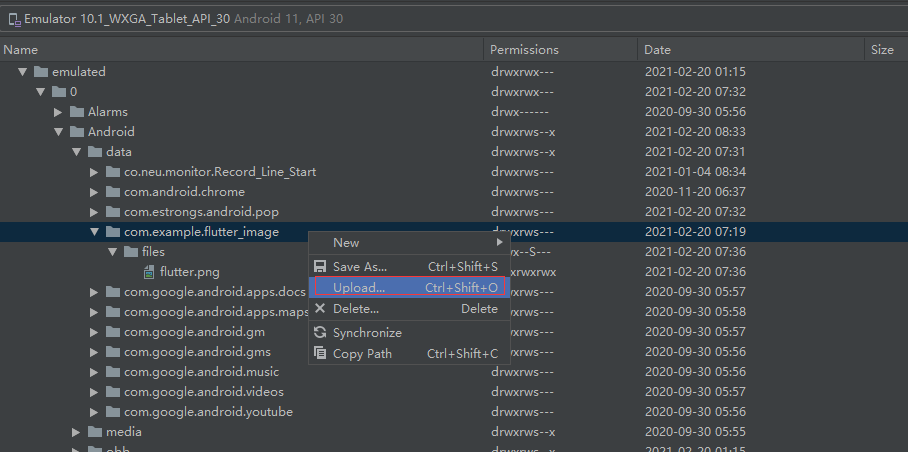The height and width of the screenshot is (452, 908).
Task: Click the emulator device icon in selector
Action: pyautogui.click(x=14, y=19)
